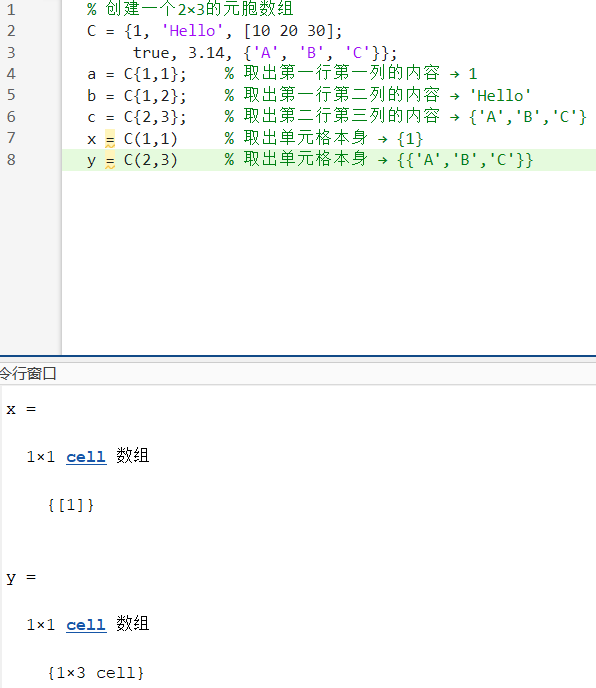Viewport: 596px width, 688px height.
Task: Click C{2,3} expression on line 6
Action: (x=151, y=117)
